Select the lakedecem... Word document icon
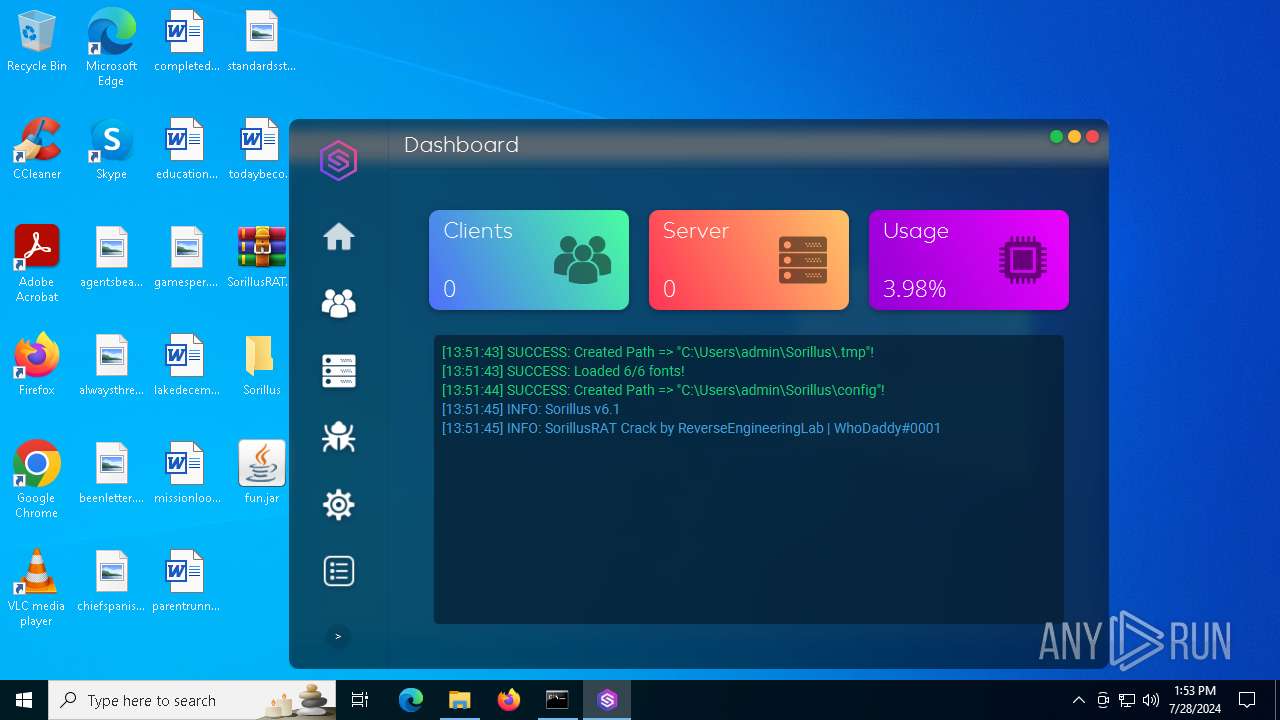 click(x=186, y=365)
